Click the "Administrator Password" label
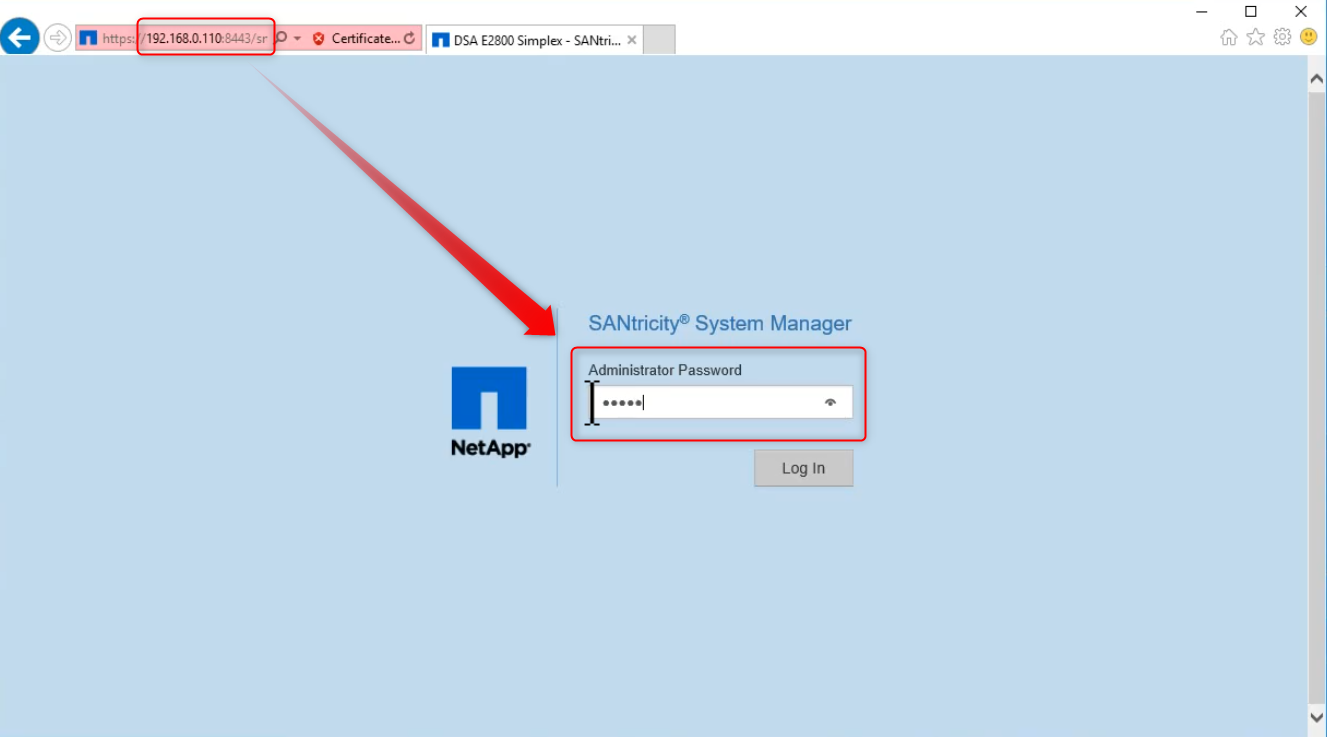 (x=665, y=370)
